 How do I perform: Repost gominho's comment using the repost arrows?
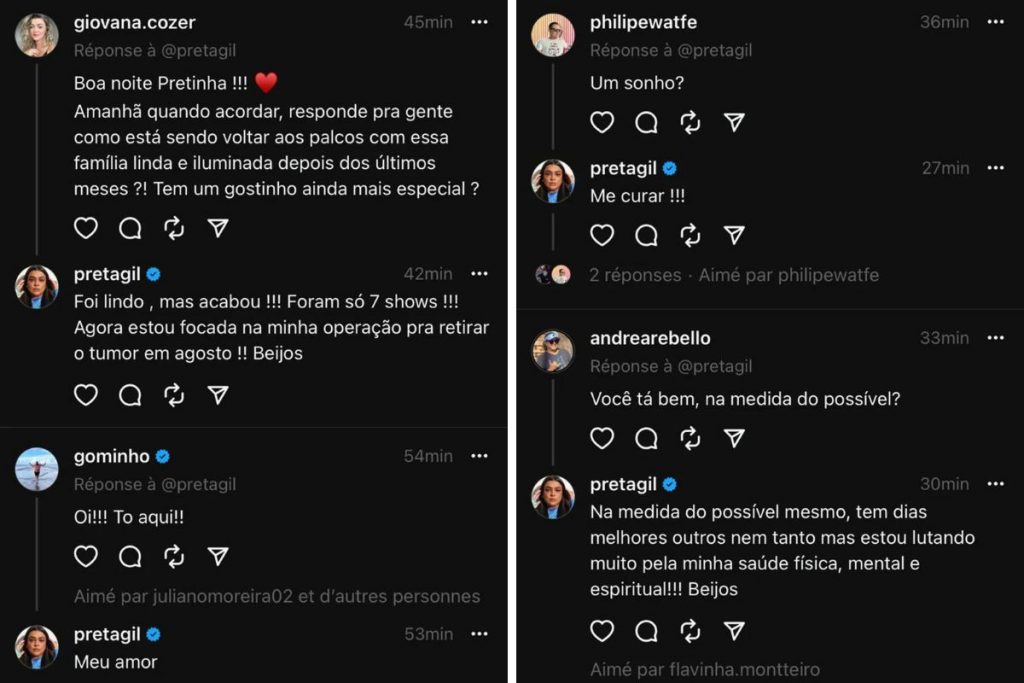(175, 556)
